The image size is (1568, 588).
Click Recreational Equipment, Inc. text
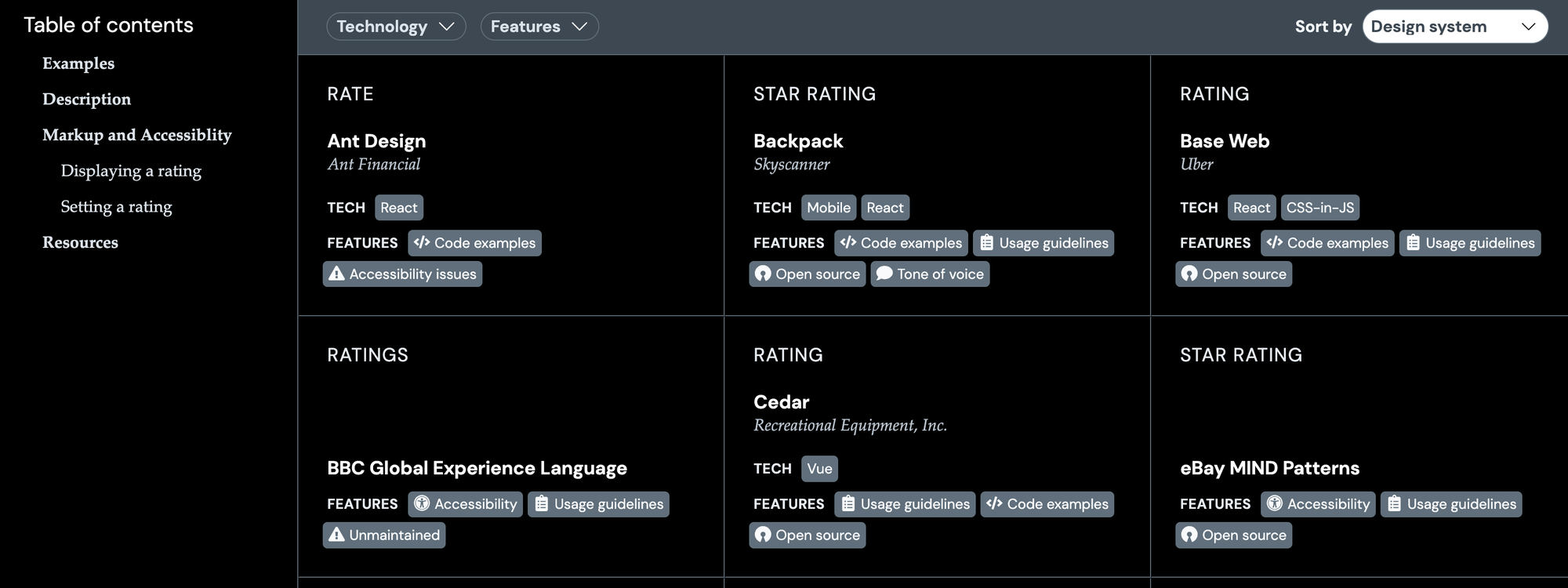pyautogui.click(x=850, y=426)
